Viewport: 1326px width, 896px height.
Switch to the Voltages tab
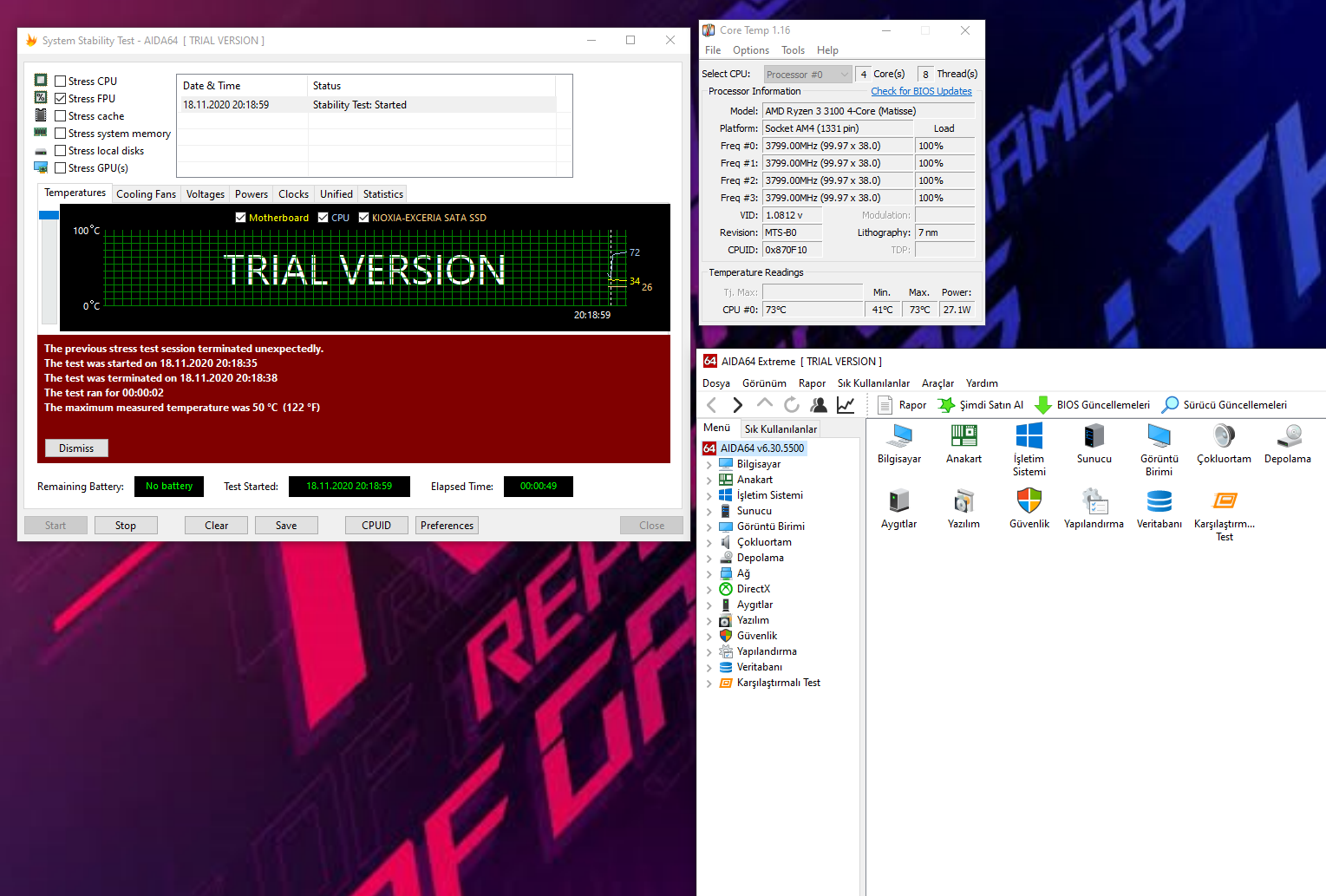tap(206, 194)
